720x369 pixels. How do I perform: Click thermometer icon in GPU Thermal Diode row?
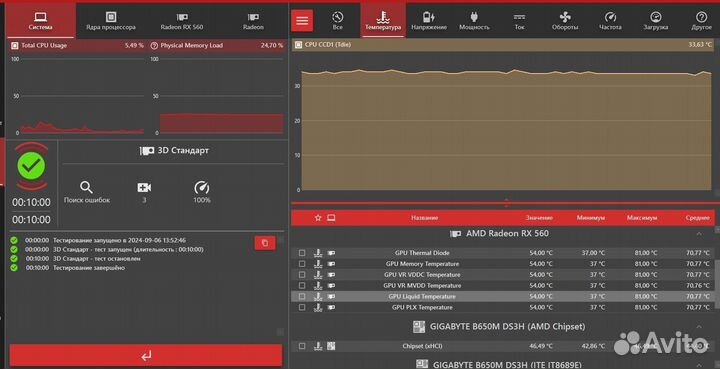click(x=318, y=253)
